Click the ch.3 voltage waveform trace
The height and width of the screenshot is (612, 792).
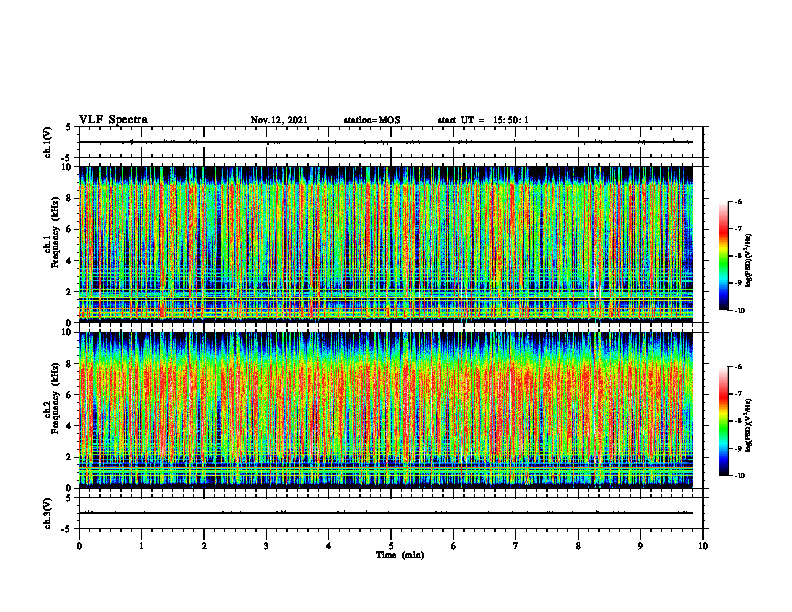(x=386, y=513)
